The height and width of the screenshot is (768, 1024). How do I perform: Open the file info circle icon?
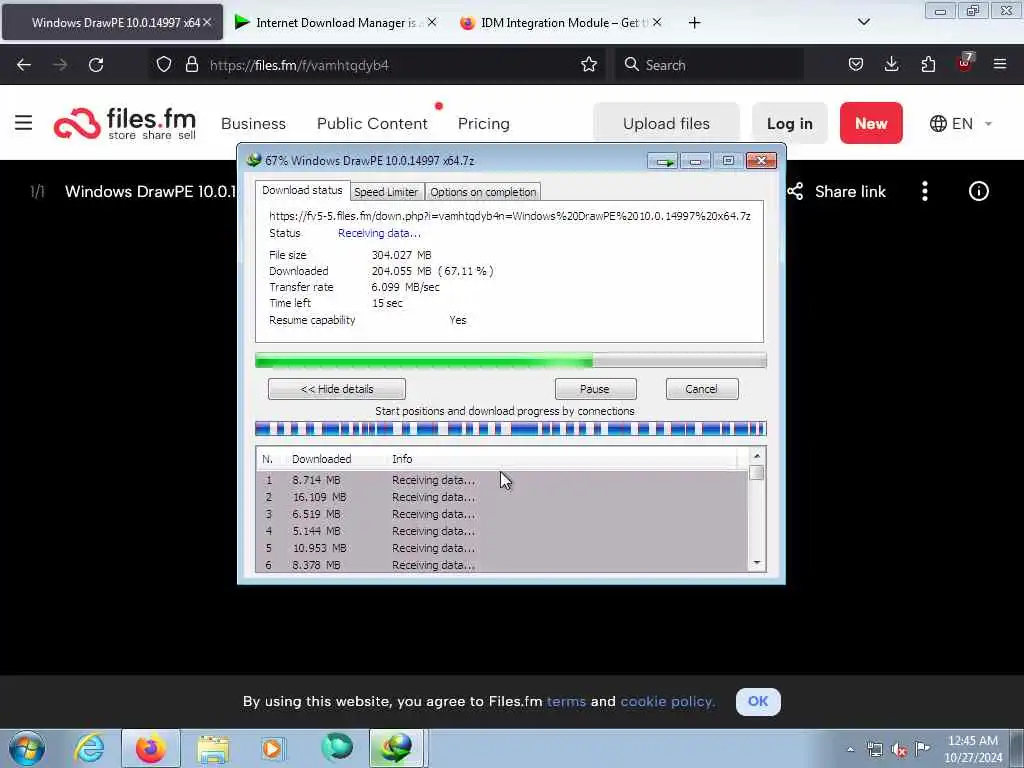[x=978, y=191]
